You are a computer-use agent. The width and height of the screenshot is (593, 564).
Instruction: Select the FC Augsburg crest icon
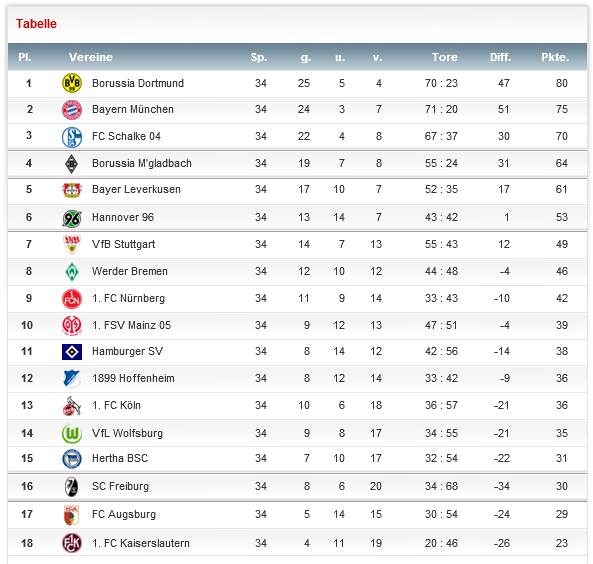[72, 515]
